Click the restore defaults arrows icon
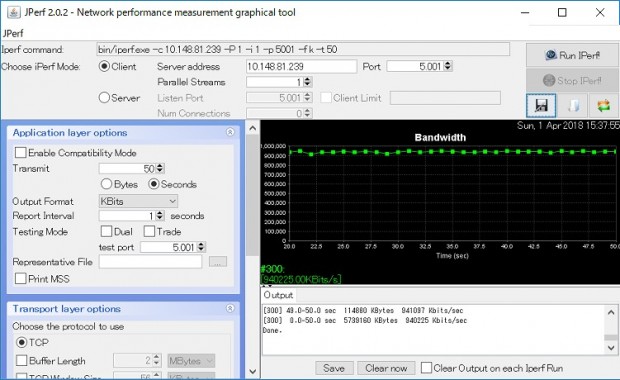The height and width of the screenshot is (380, 620). [604, 106]
